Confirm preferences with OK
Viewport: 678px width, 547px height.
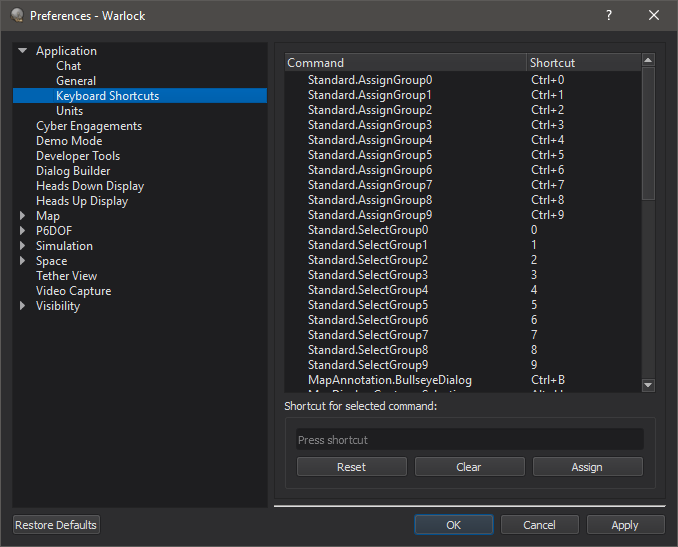(x=454, y=525)
